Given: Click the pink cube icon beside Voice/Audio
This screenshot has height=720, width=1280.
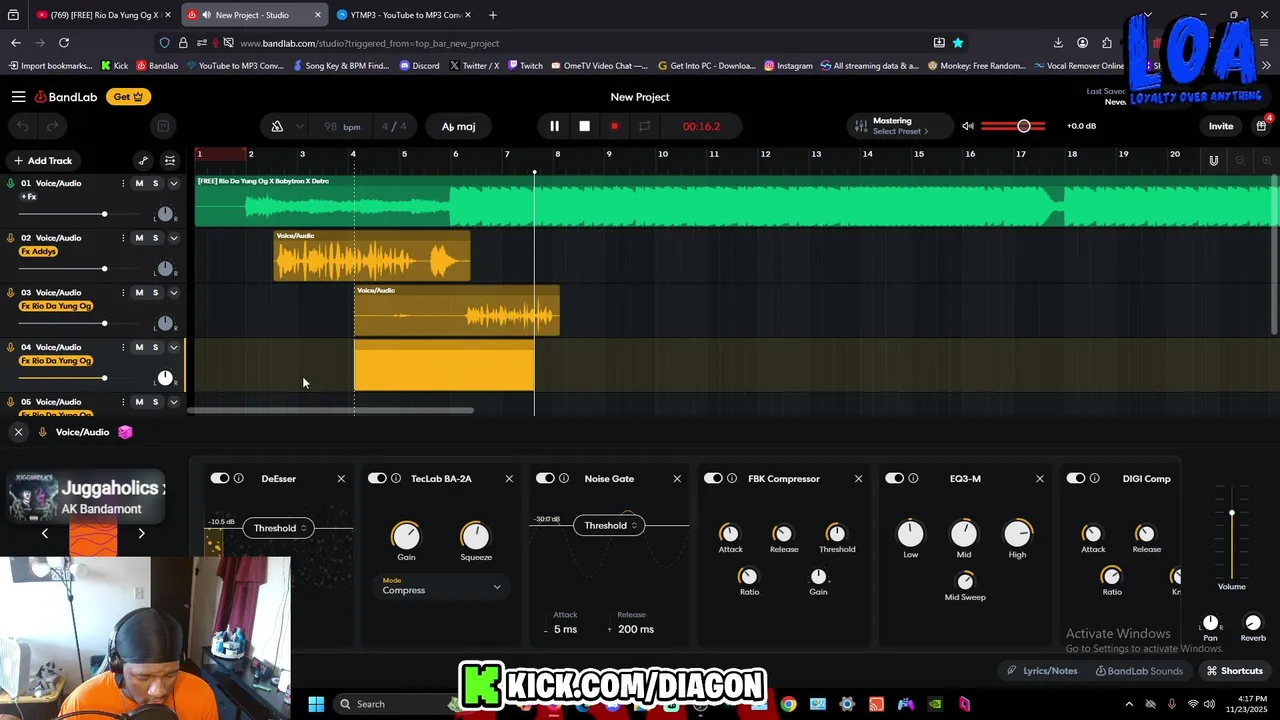Looking at the screenshot, I should [125, 432].
